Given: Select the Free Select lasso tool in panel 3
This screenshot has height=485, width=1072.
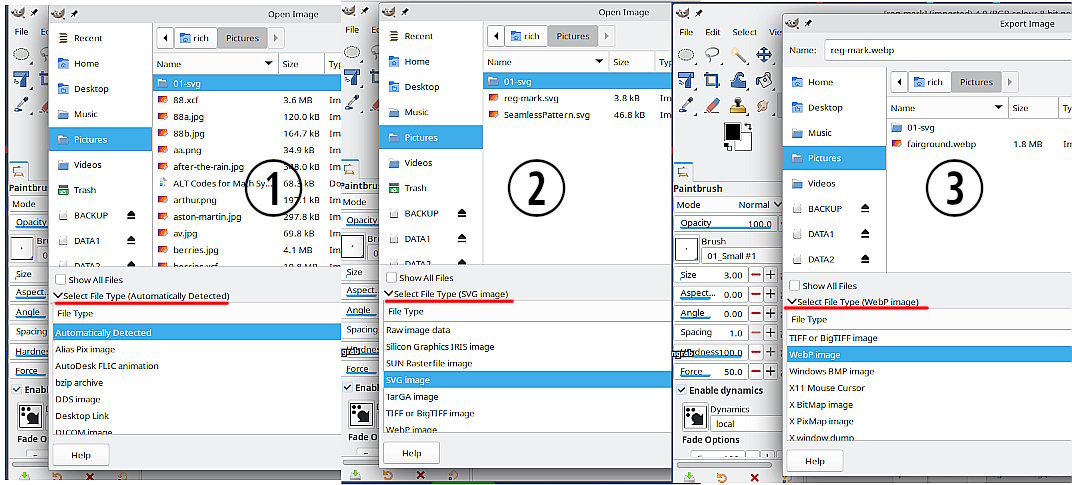Looking at the screenshot, I should [712, 55].
